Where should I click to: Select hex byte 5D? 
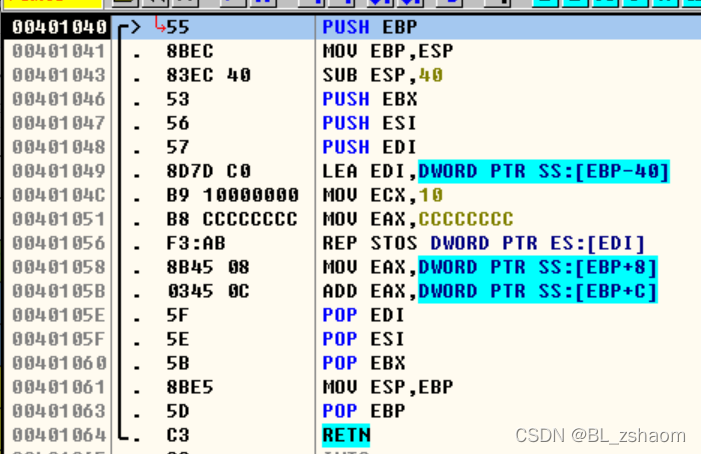point(178,412)
